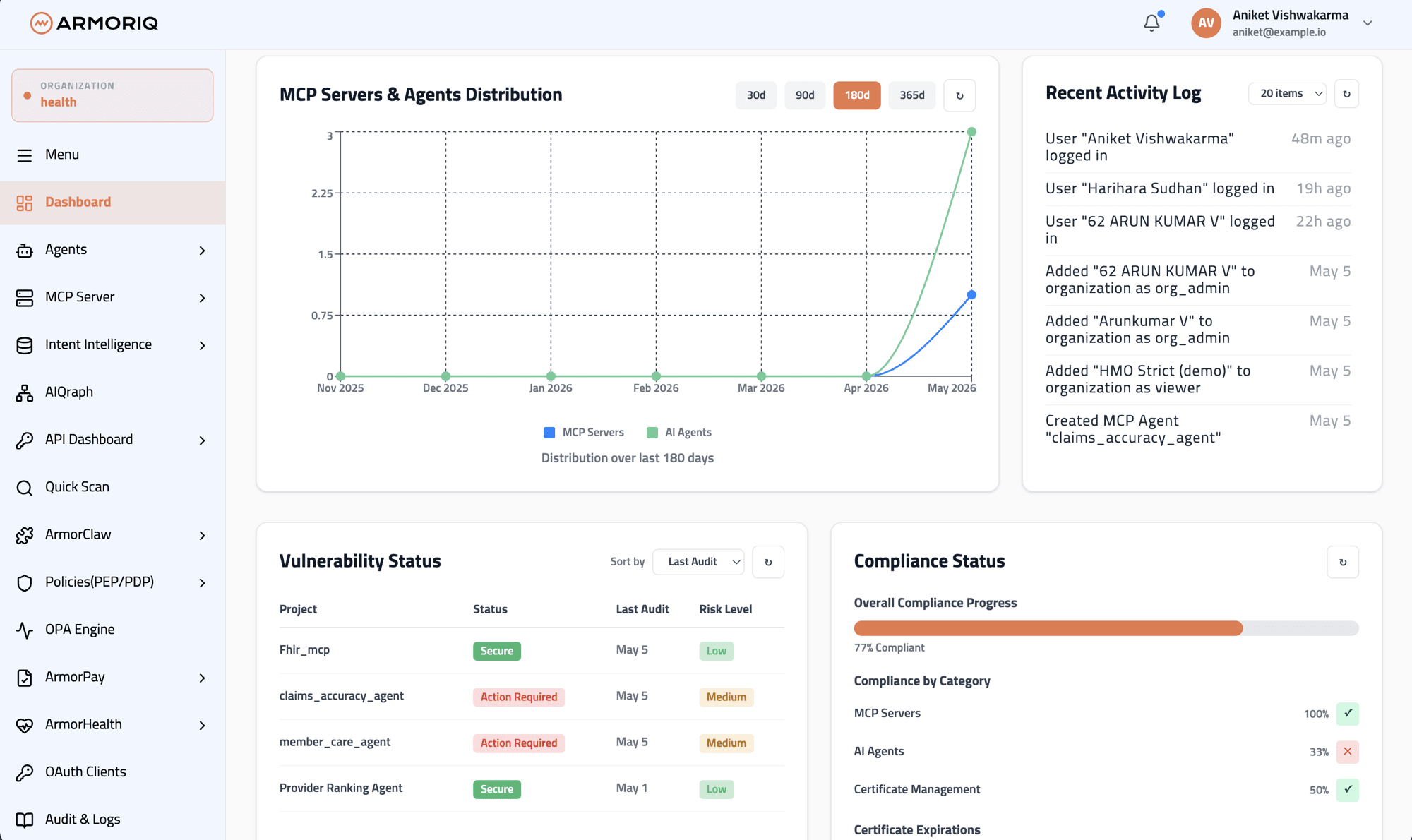Click the MCP Servers compliance checkmark
The height and width of the screenshot is (840, 1412).
pyautogui.click(x=1348, y=713)
